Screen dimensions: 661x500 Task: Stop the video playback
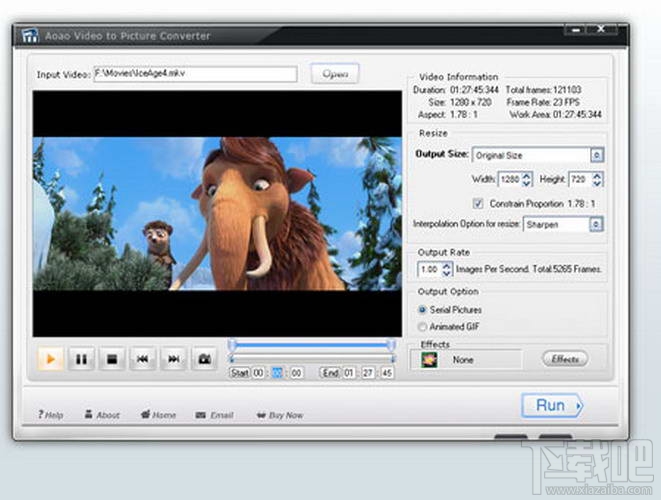point(112,359)
